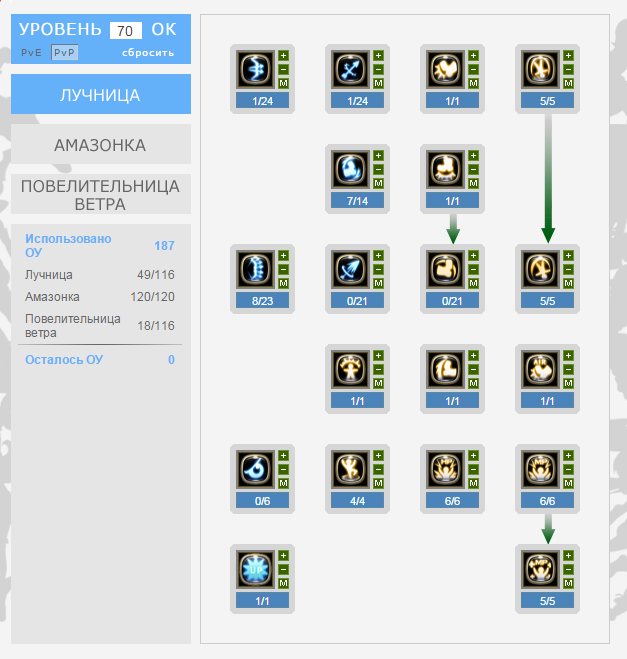
Task: Select the running figure skill showing 4/4
Action: (x=350, y=469)
